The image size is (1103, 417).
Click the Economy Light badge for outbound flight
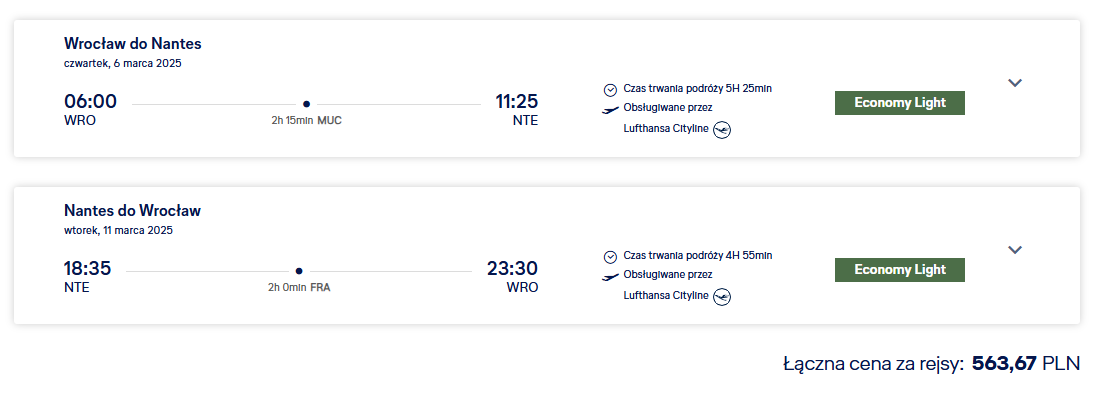point(900,103)
